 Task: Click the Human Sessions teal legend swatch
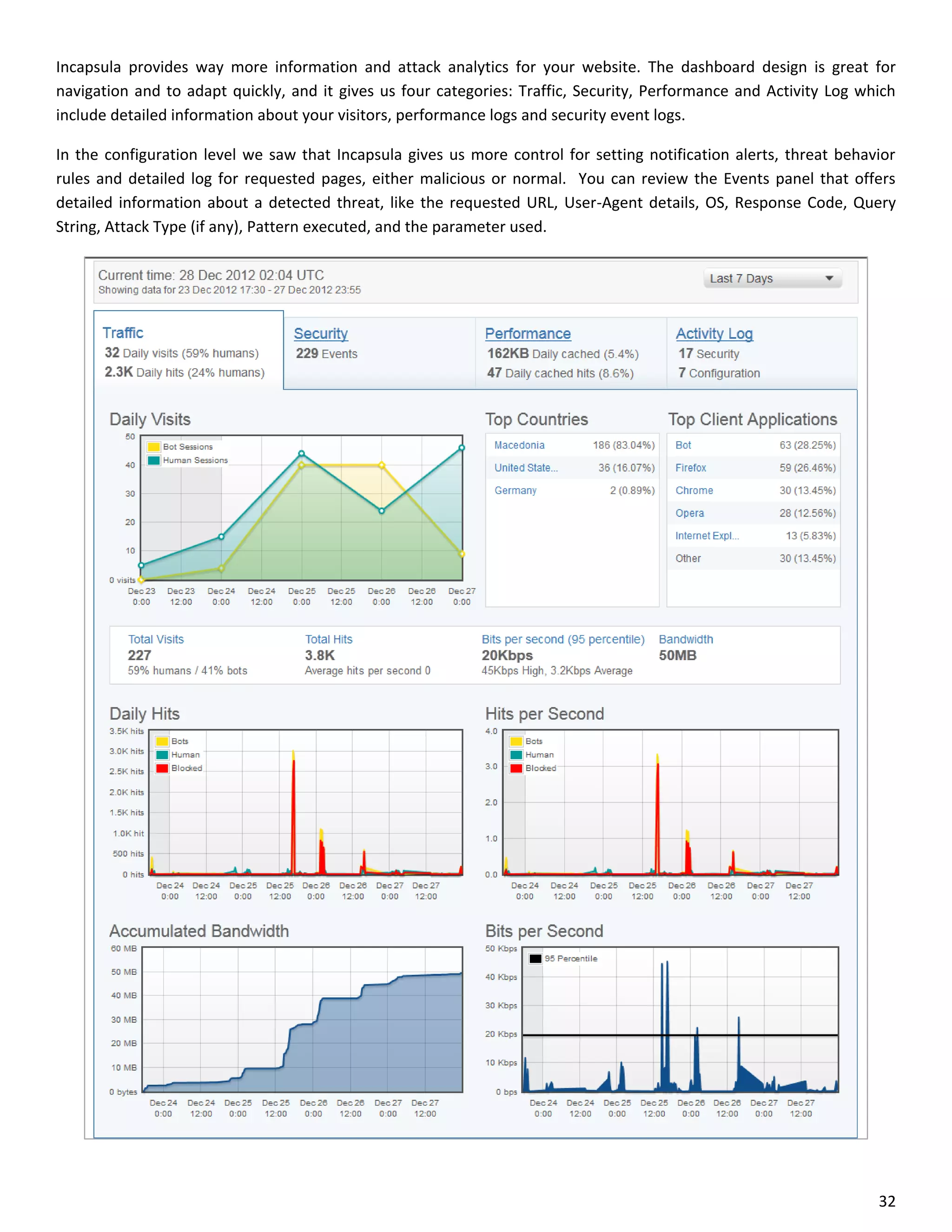pyautogui.click(x=153, y=460)
